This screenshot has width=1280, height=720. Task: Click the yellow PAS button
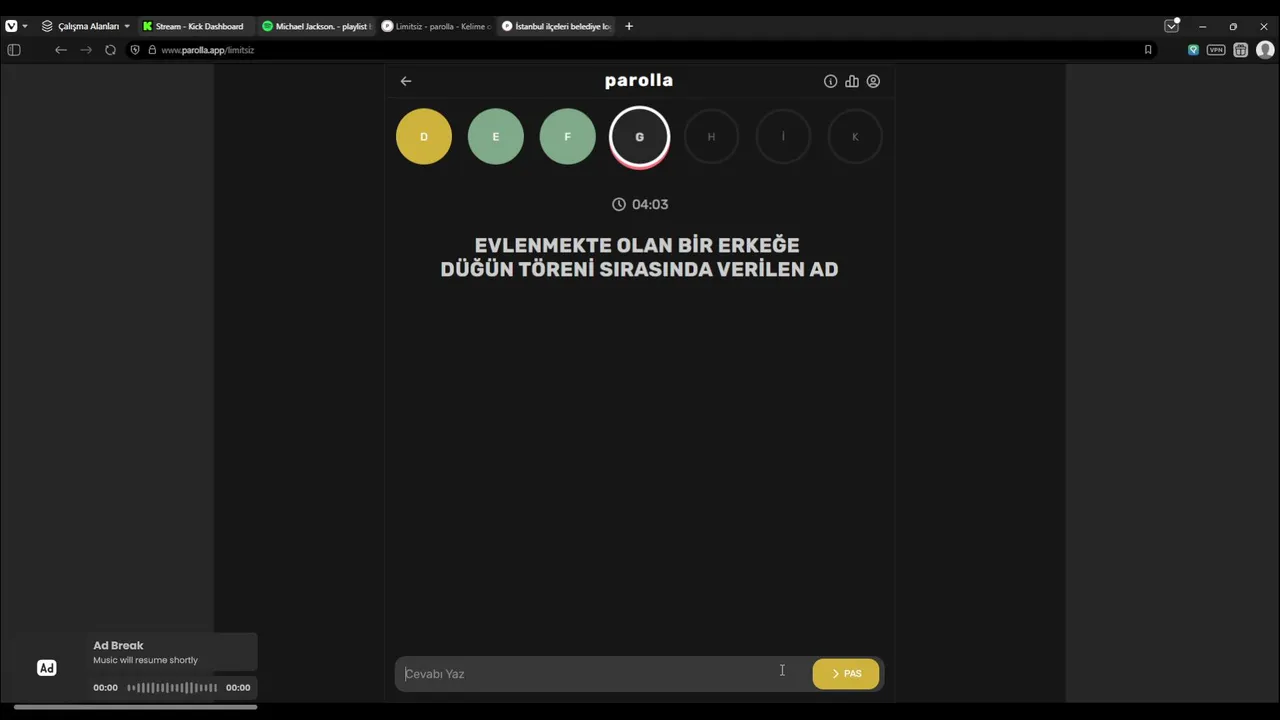click(846, 674)
